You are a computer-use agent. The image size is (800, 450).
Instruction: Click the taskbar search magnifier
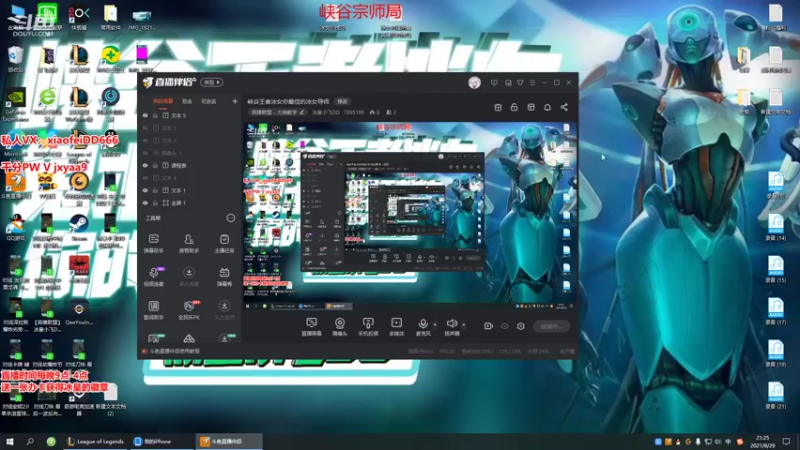(x=30, y=441)
